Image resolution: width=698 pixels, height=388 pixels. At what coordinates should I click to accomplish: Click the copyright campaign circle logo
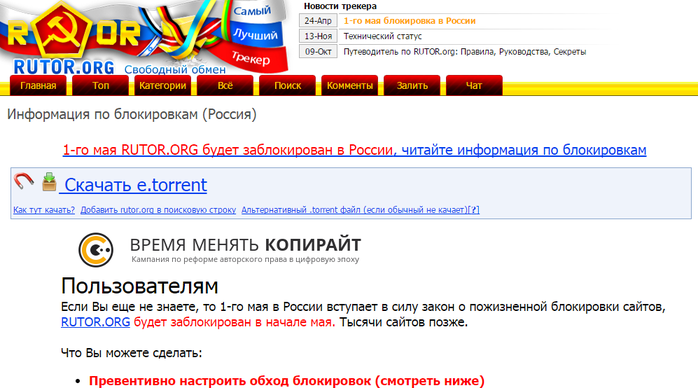[96, 250]
